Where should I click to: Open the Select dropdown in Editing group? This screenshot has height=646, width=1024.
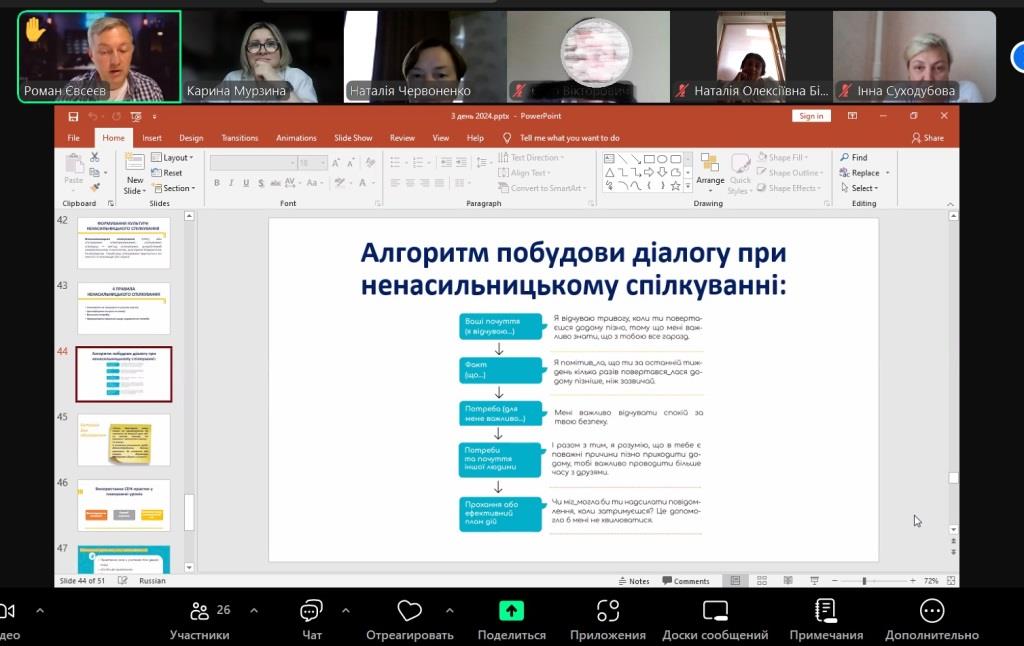click(x=859, y=188)
